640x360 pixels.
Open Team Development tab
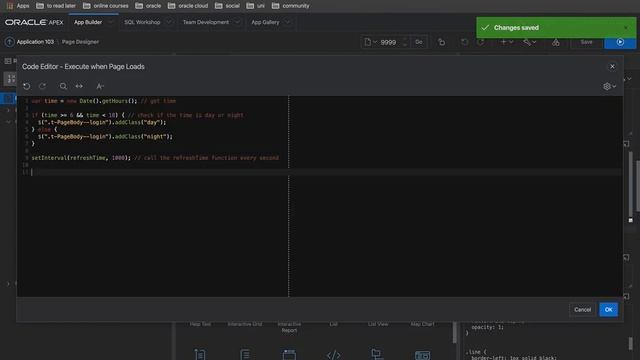206,22
